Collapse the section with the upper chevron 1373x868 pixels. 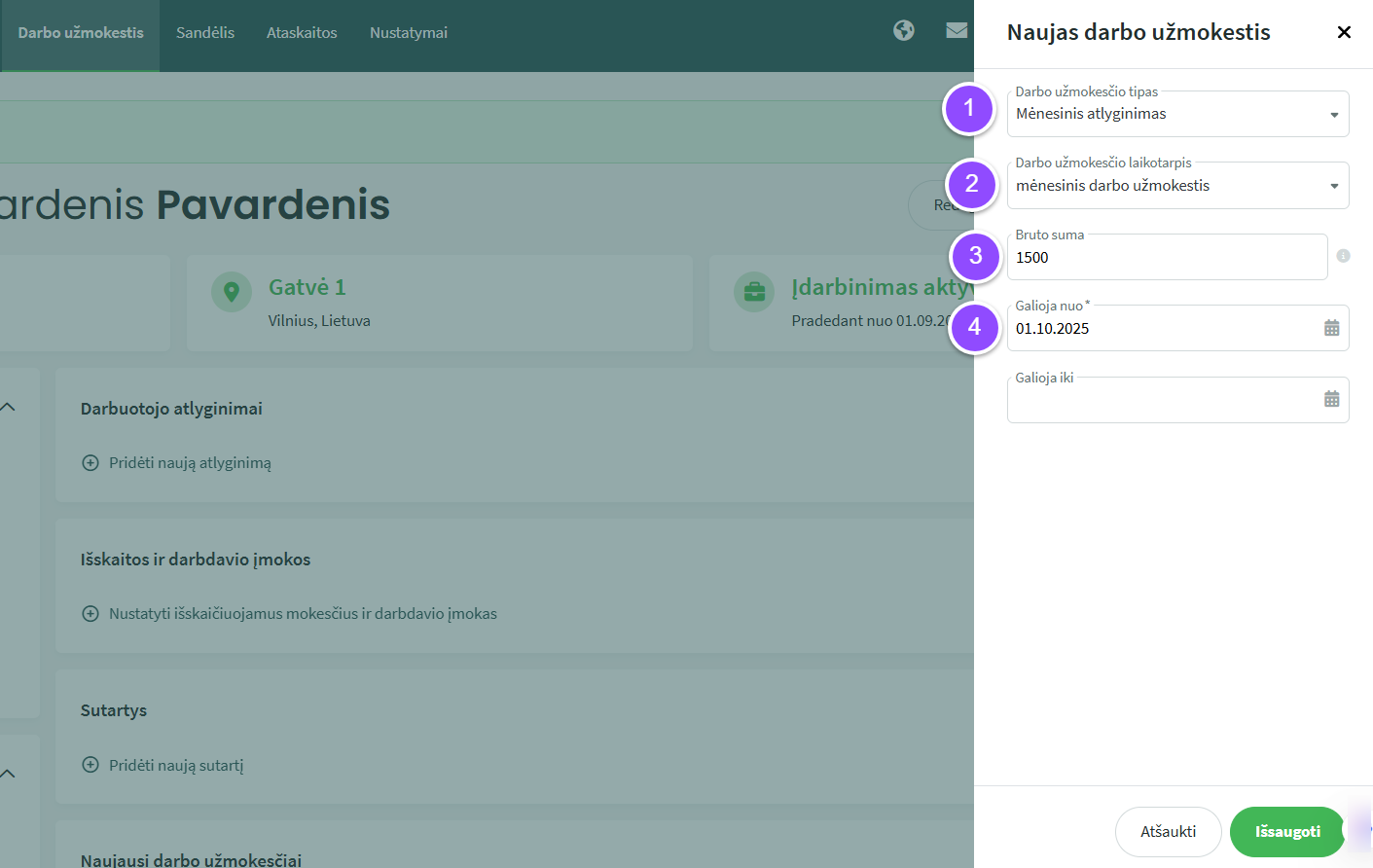click(x=9, y=407)
